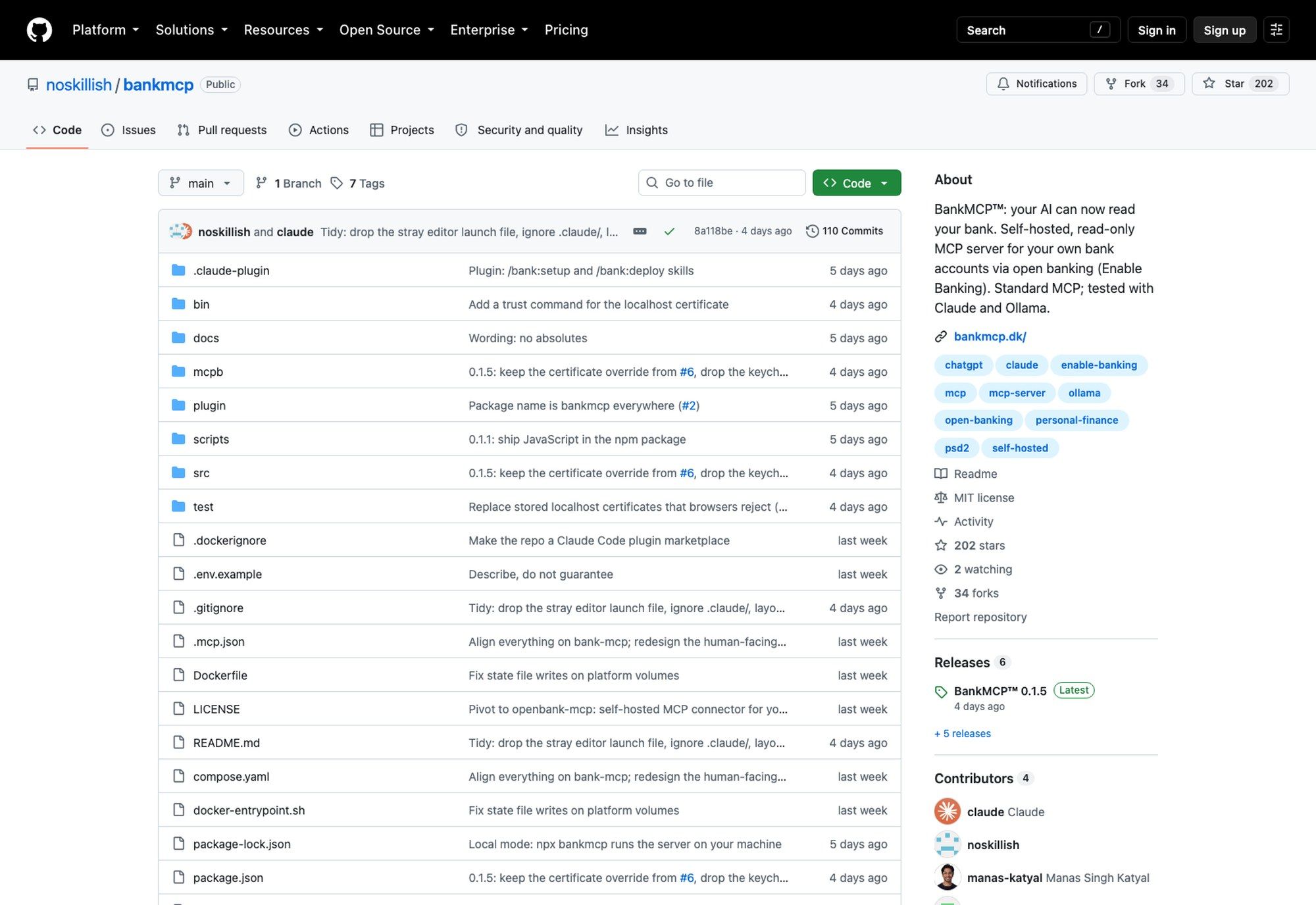Viewport: 1316px width, 905px height.
Task: Click the noskillish contributor avatar
Action: coord(948,844)
